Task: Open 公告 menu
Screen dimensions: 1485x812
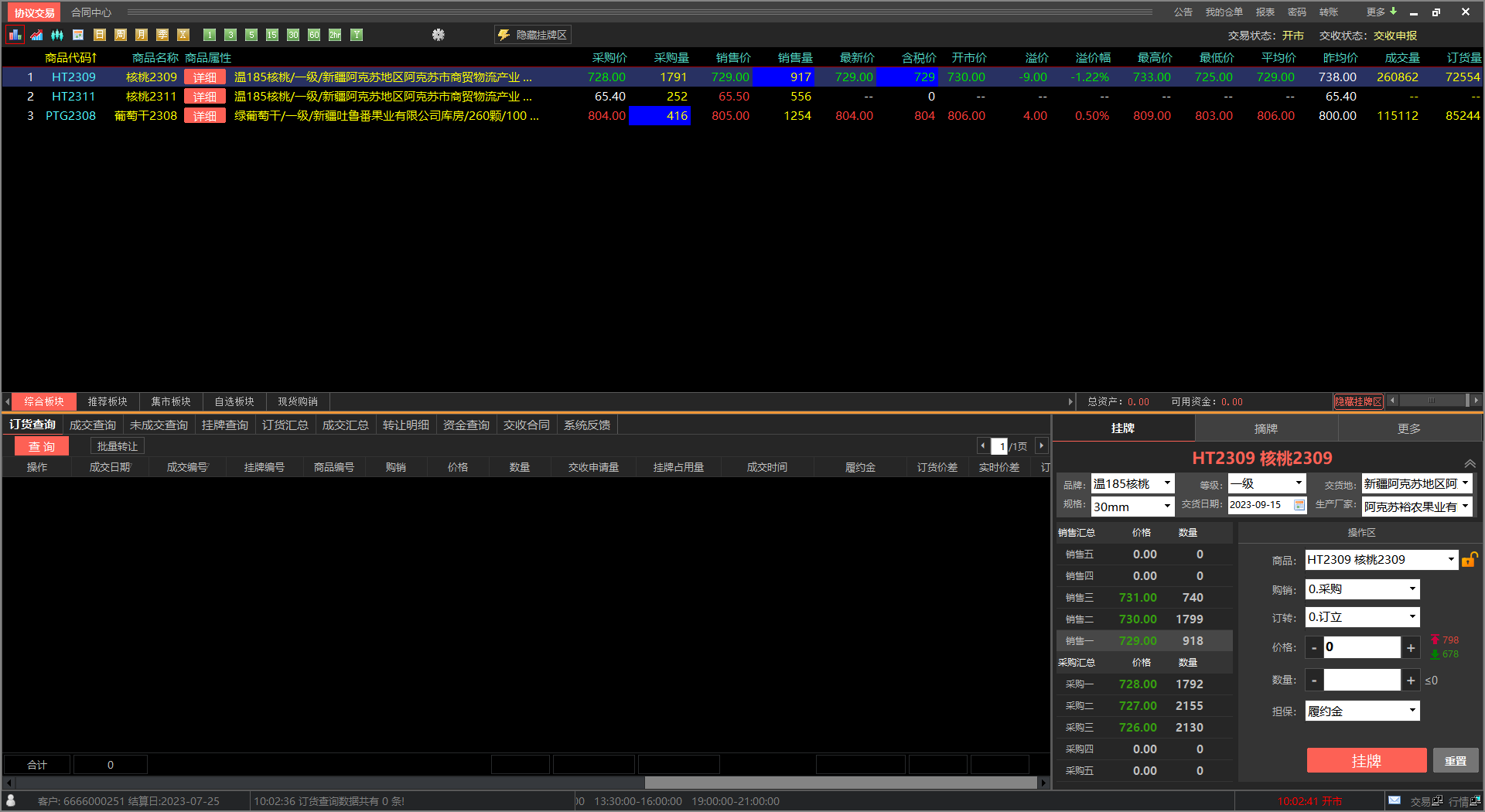Action: pos(1183,12)
